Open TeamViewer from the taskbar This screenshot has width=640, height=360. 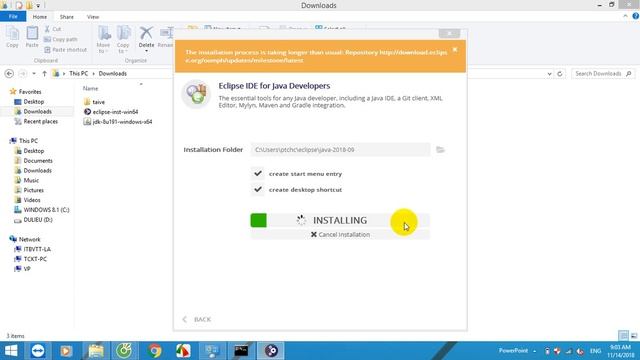click(x=38, y=351)
